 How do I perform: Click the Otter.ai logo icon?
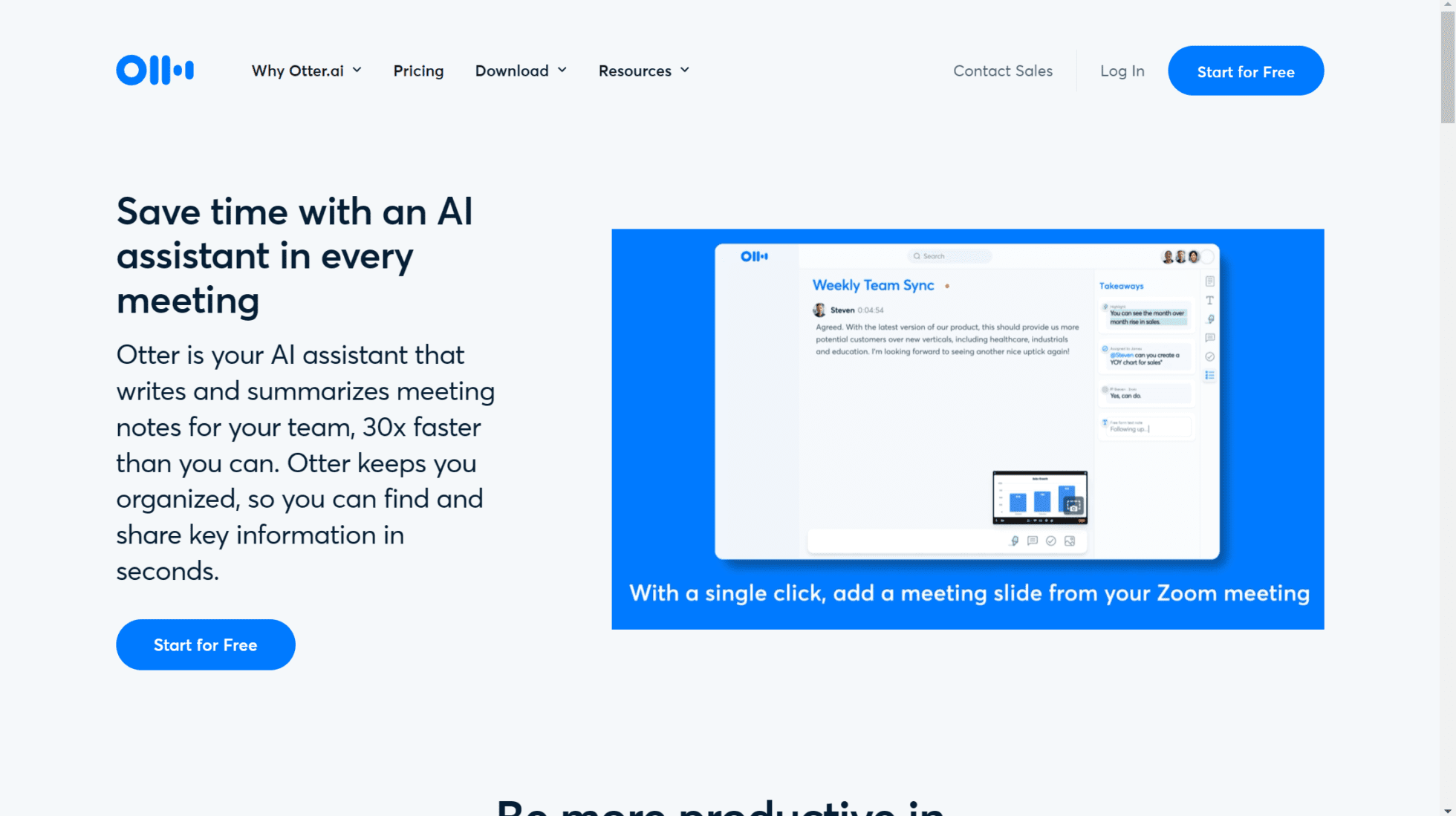[155, 70]
